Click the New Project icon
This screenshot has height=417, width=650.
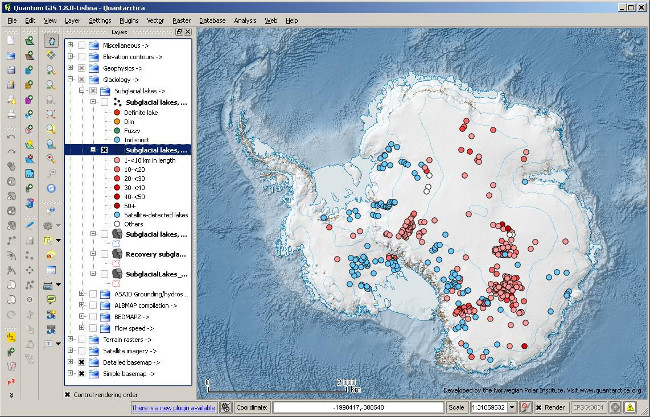(x=10, y=40)
